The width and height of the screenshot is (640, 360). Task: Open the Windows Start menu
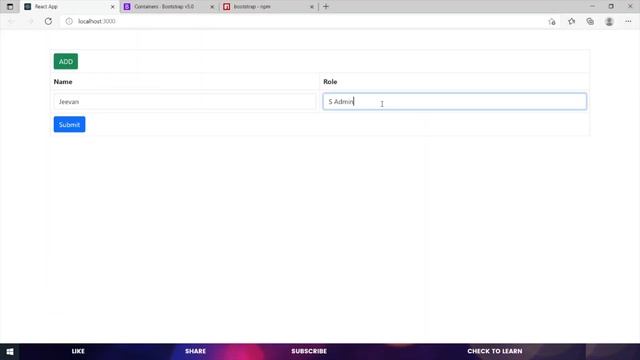click(10, 351)
